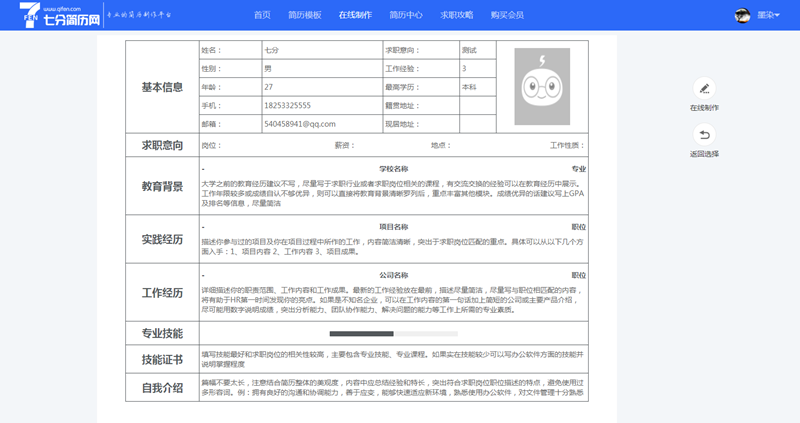Click the name value 七分
The width and height of the screenshot is (800, 423).
point(271,50)
